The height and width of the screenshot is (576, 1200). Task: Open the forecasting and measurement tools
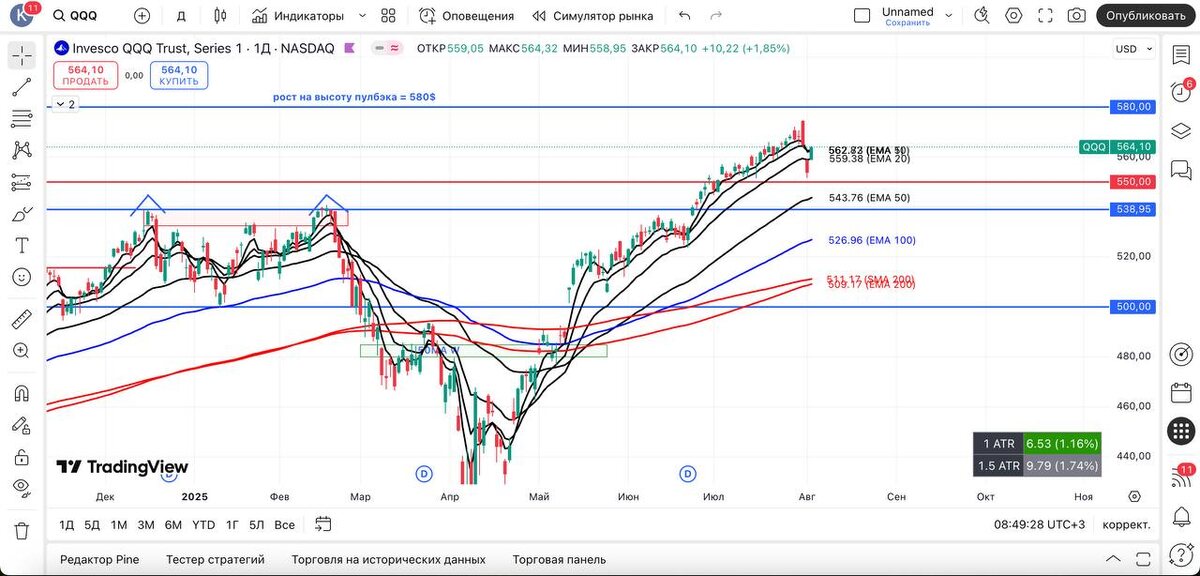22,182
